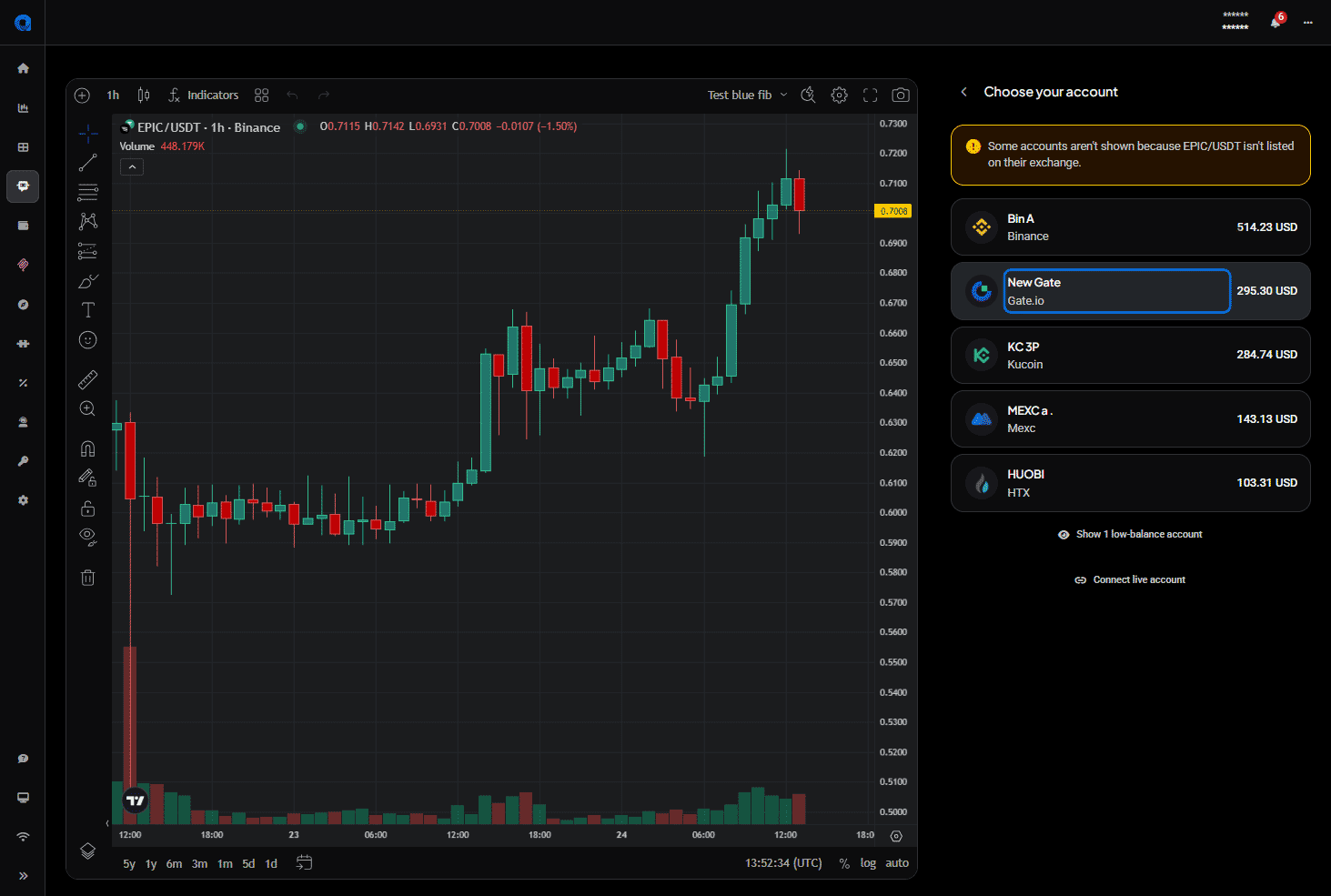Click the Connect live account link
The width and height of the screenshot is (1331, 896).
(1130, 580)
